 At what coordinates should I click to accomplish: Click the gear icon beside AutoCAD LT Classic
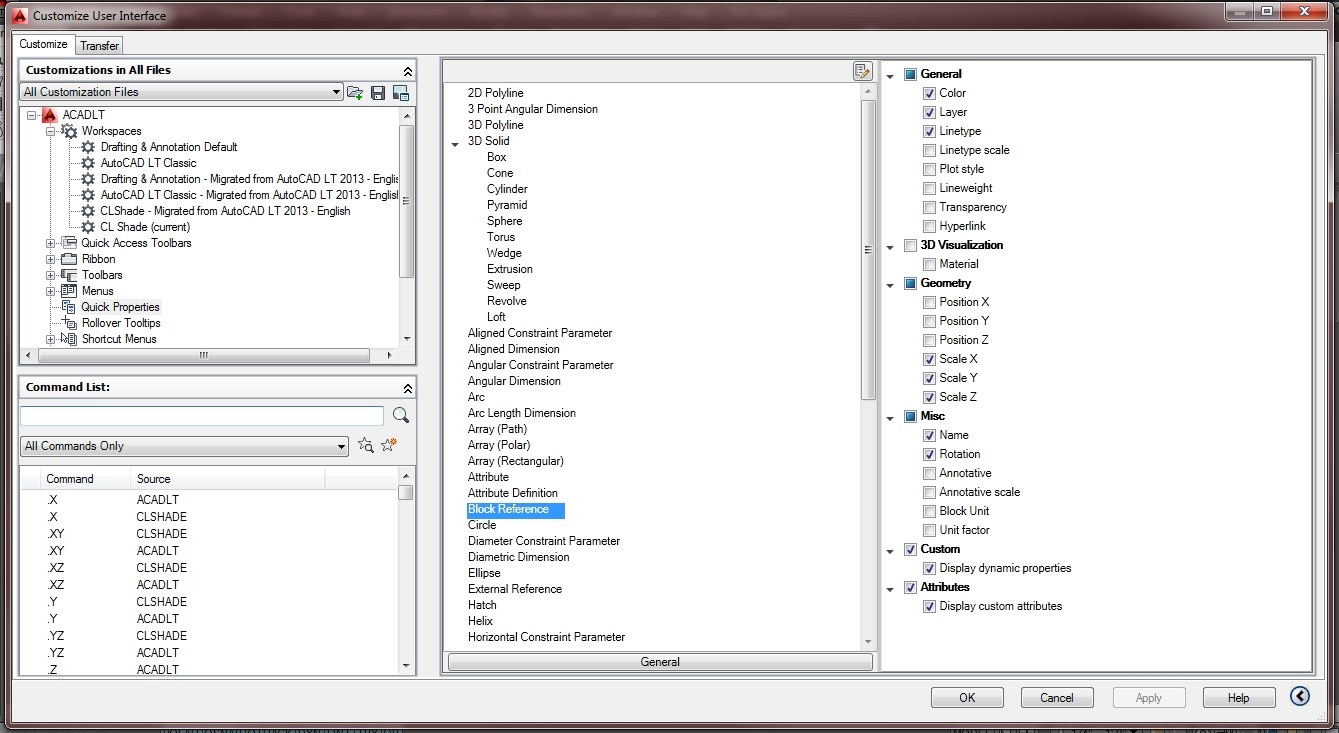tap(88, 163)
